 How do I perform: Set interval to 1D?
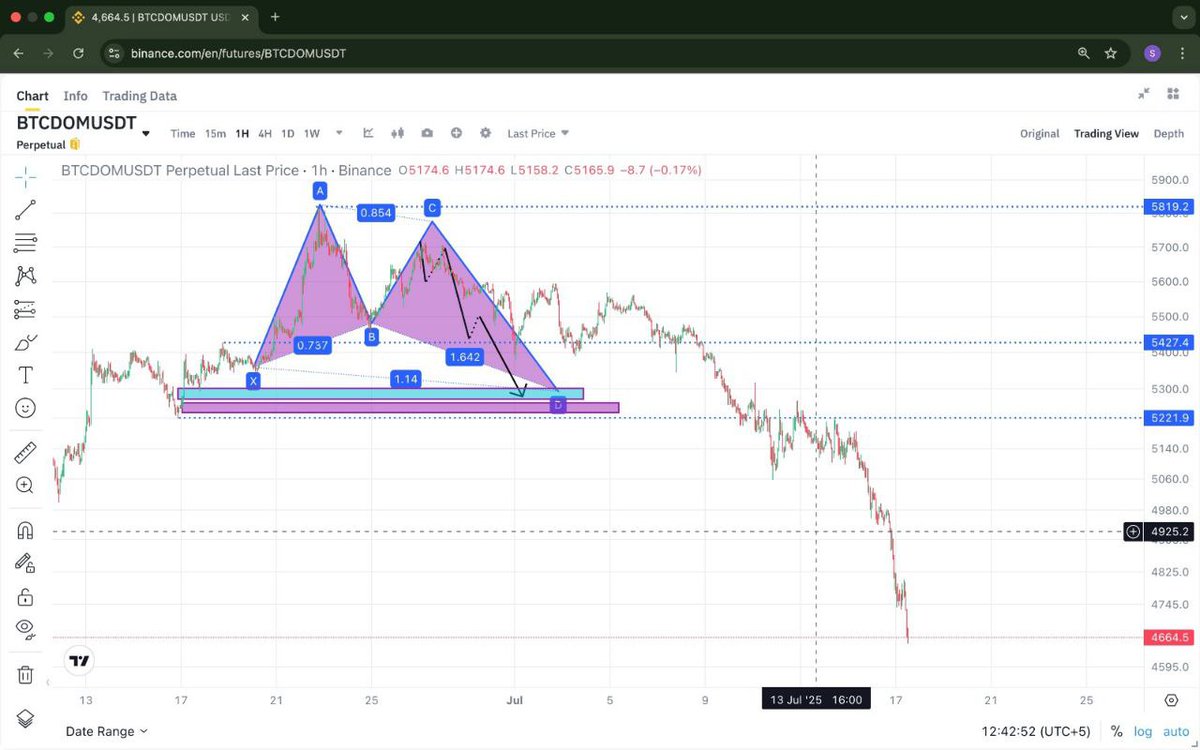[288, 133]
